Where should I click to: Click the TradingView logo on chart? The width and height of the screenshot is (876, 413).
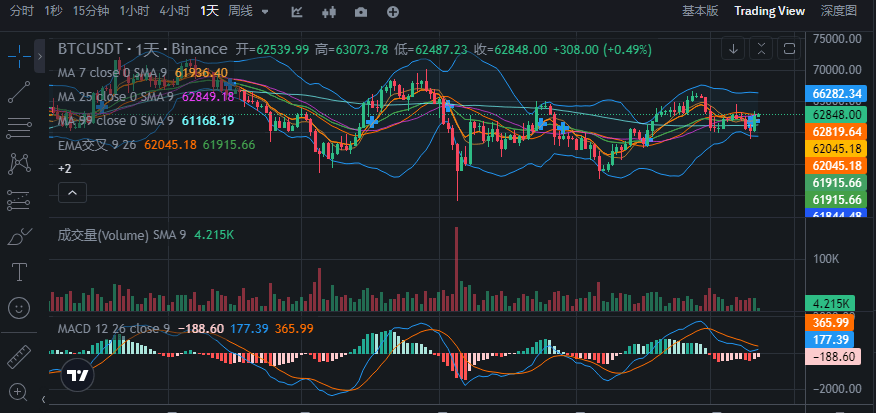click(77, 375)
